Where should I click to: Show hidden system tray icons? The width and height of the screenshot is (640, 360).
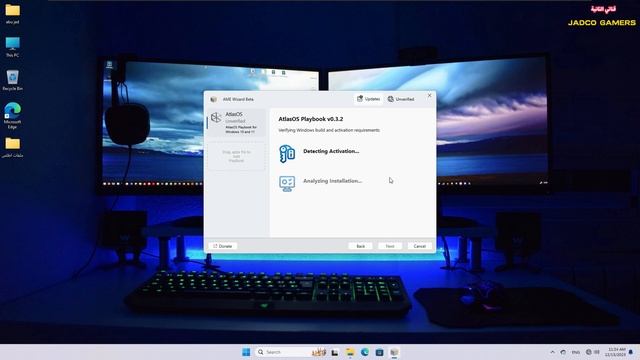552,352
